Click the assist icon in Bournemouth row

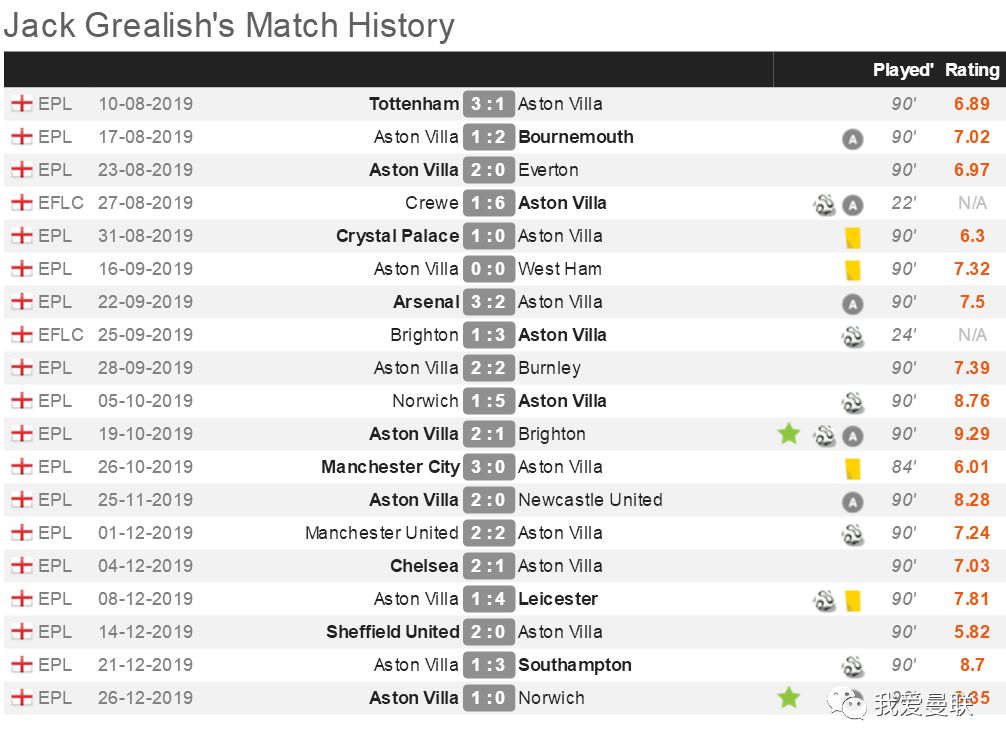click(852, 138)
